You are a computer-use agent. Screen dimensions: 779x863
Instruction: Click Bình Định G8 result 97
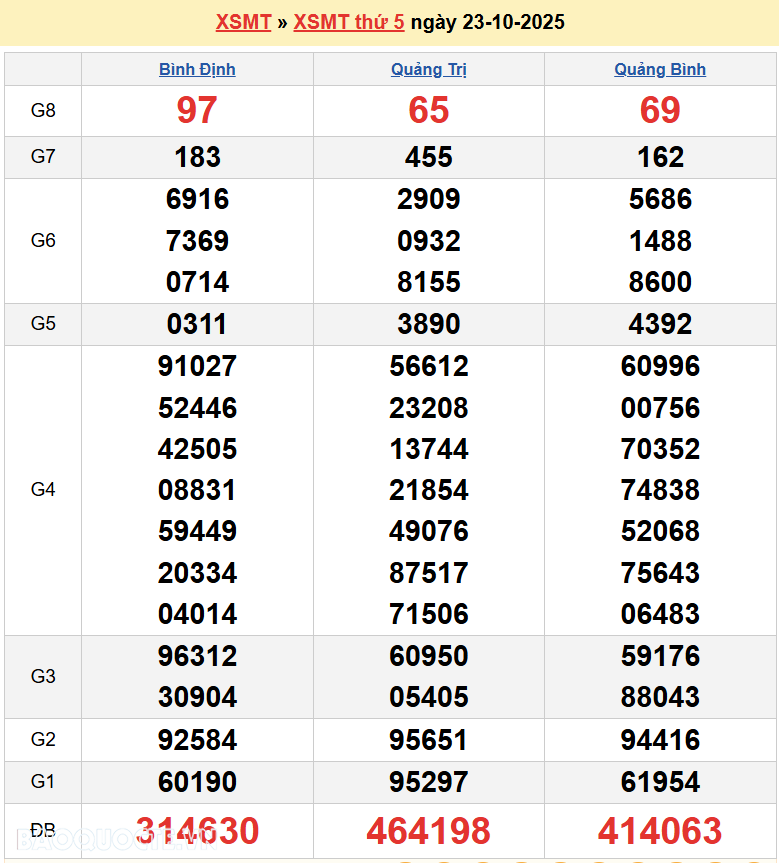pos(197,110)
